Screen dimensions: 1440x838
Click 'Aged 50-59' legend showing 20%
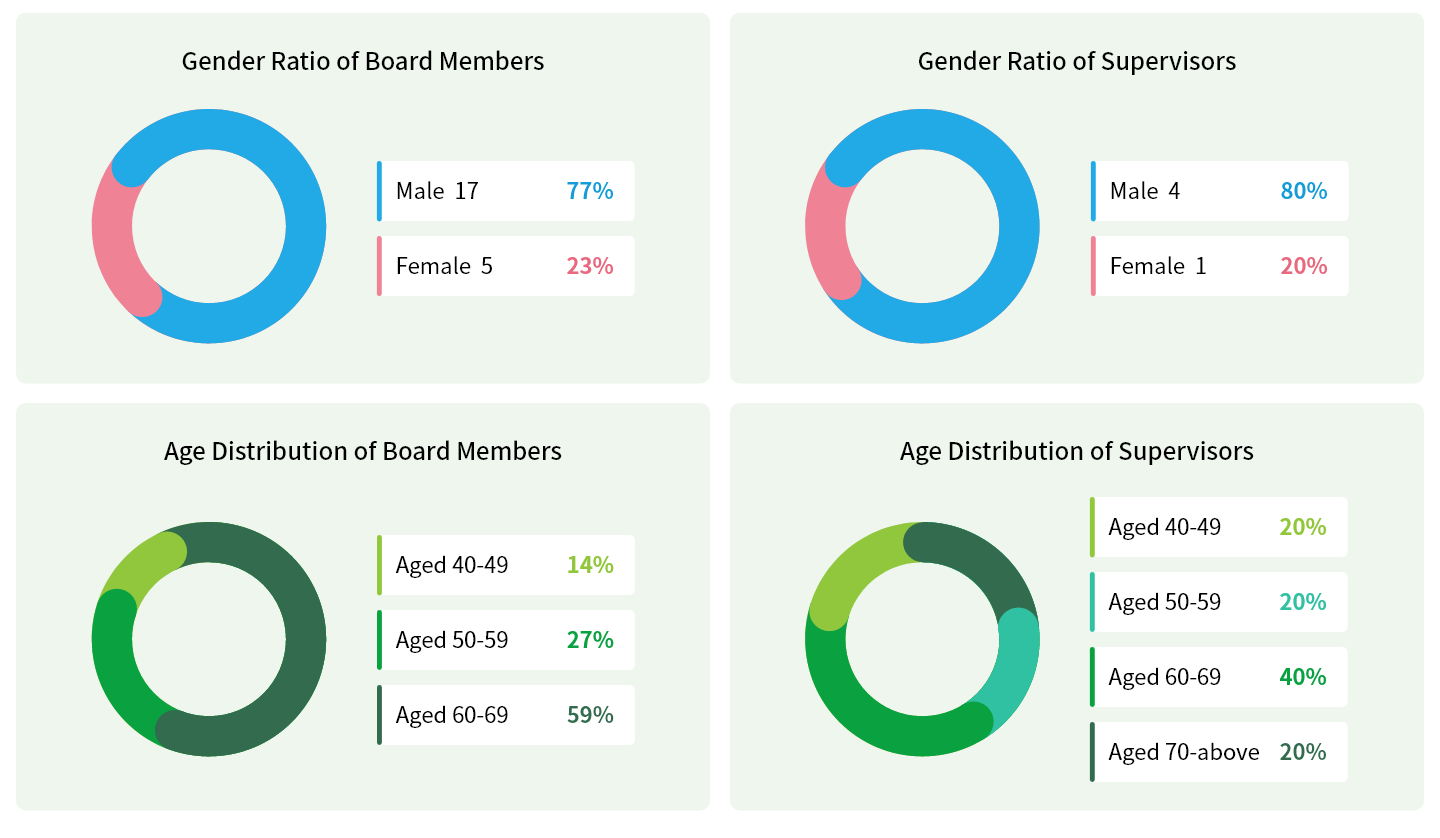tap(1218, 602)
